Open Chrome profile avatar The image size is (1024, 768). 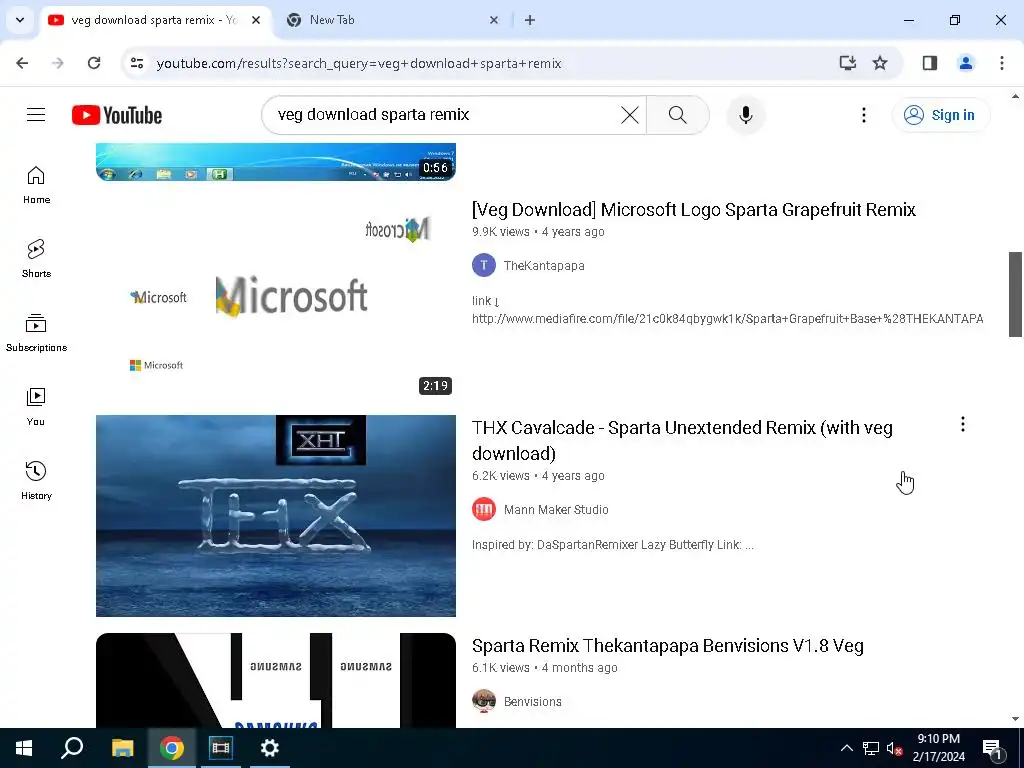click(x=966, y=63)
